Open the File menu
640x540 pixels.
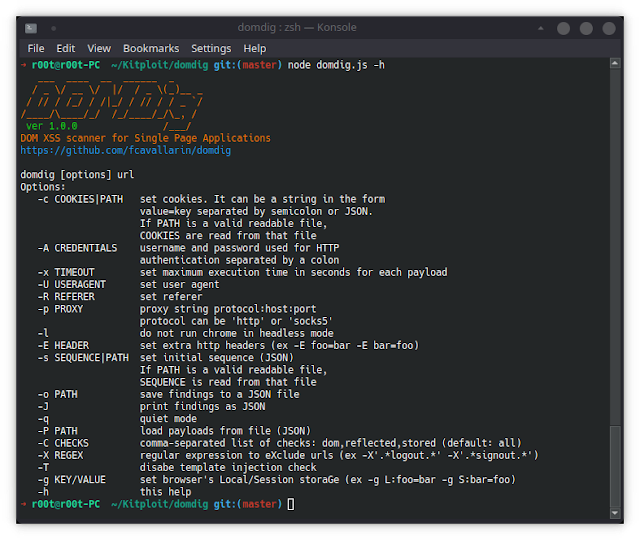[36, 49]
